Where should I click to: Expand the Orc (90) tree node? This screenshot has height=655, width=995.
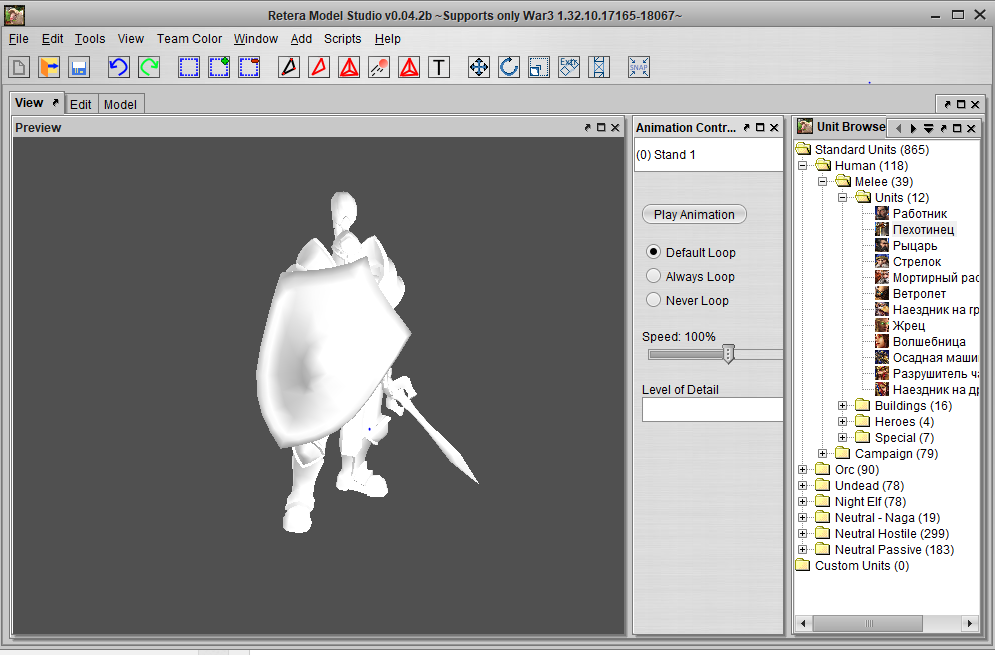pyautogui.click(x=803, y=470)
